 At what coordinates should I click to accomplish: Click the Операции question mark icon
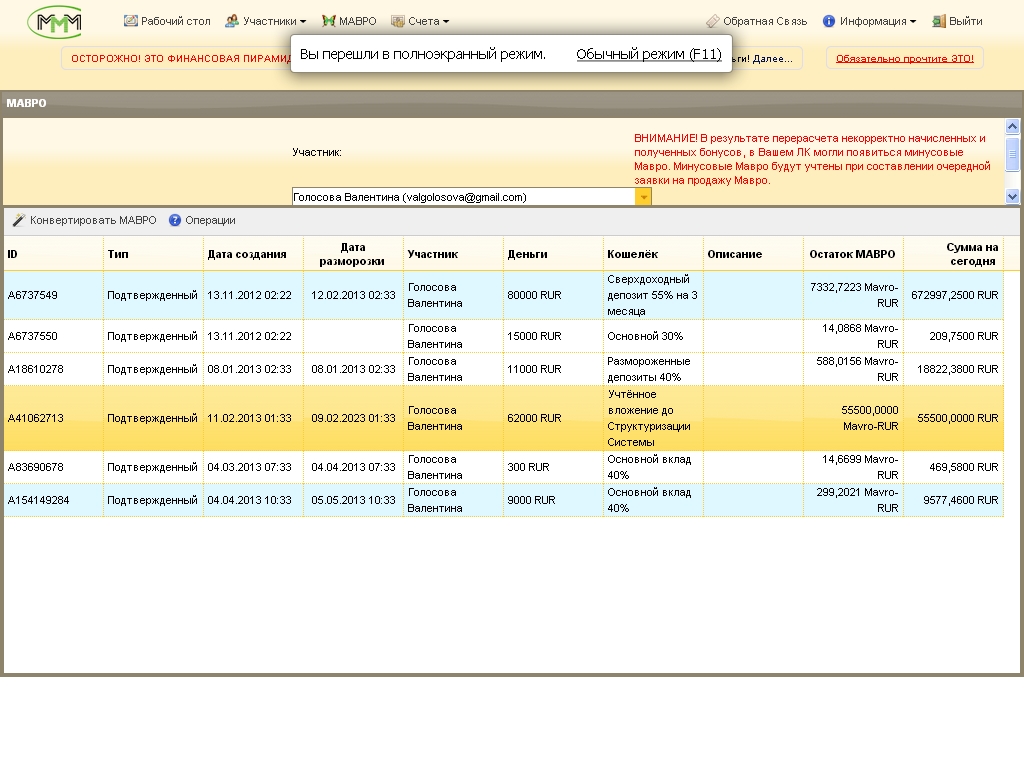(174, 220)
